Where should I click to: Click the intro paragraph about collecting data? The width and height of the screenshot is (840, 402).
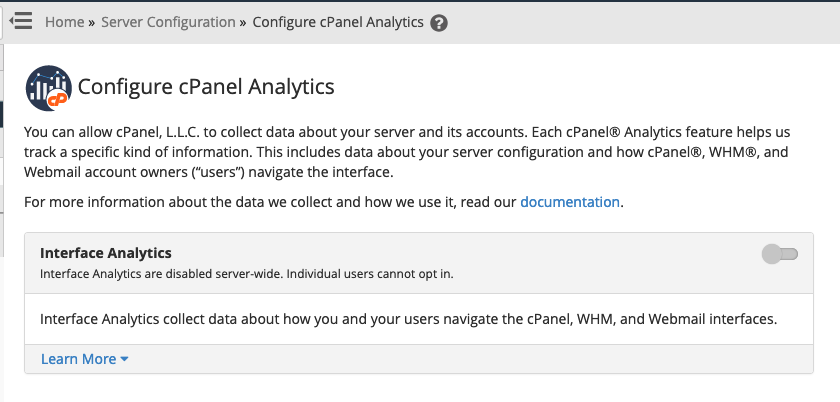coord(400,152)
